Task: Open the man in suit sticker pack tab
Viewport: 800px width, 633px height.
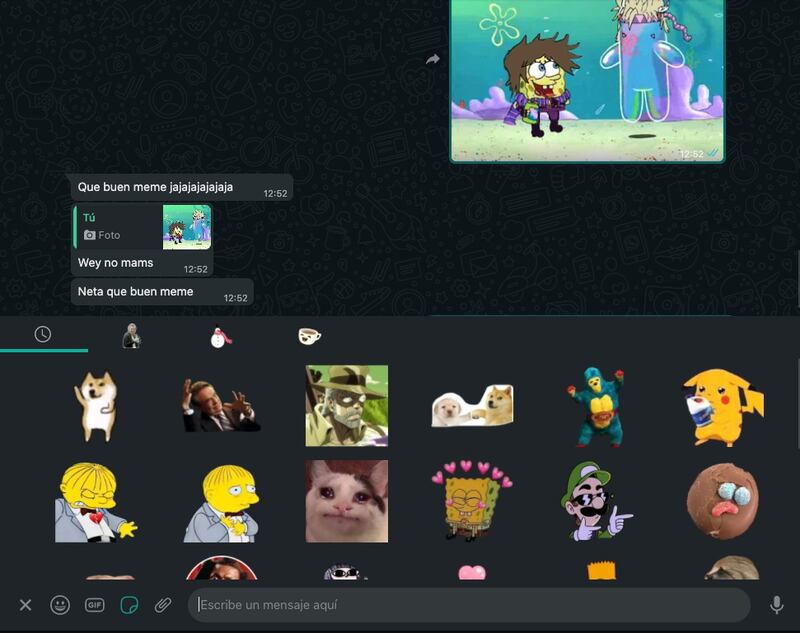Action: pyautogui.click(x=132, y=336)
